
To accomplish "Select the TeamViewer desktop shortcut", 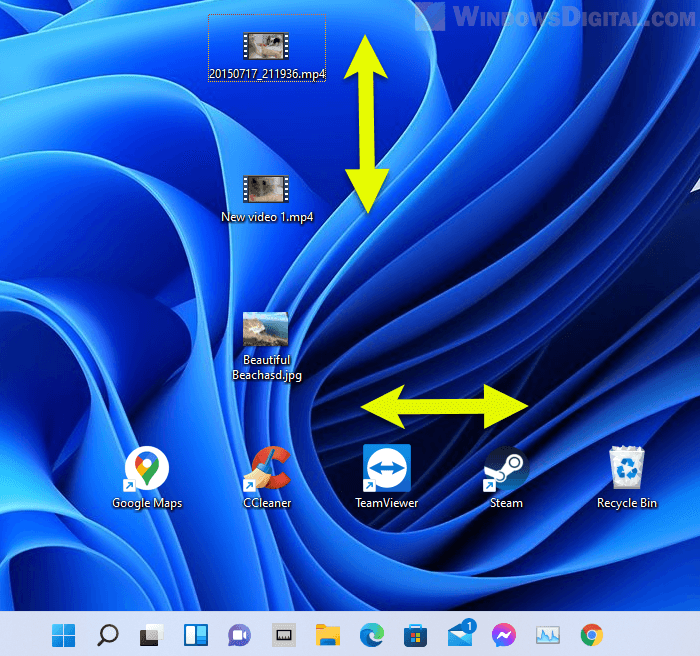I will [x=387, y=468].
